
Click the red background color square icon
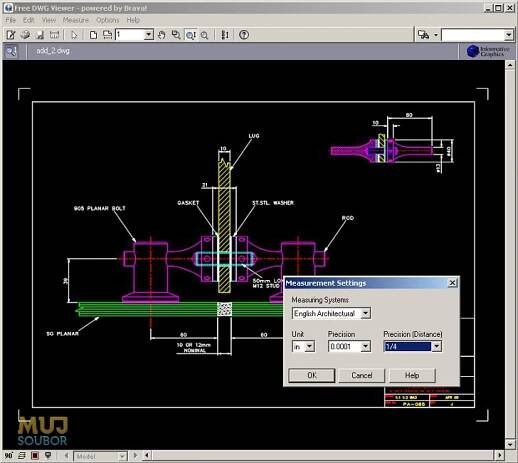pyautogui.click(x=35, y=455)
